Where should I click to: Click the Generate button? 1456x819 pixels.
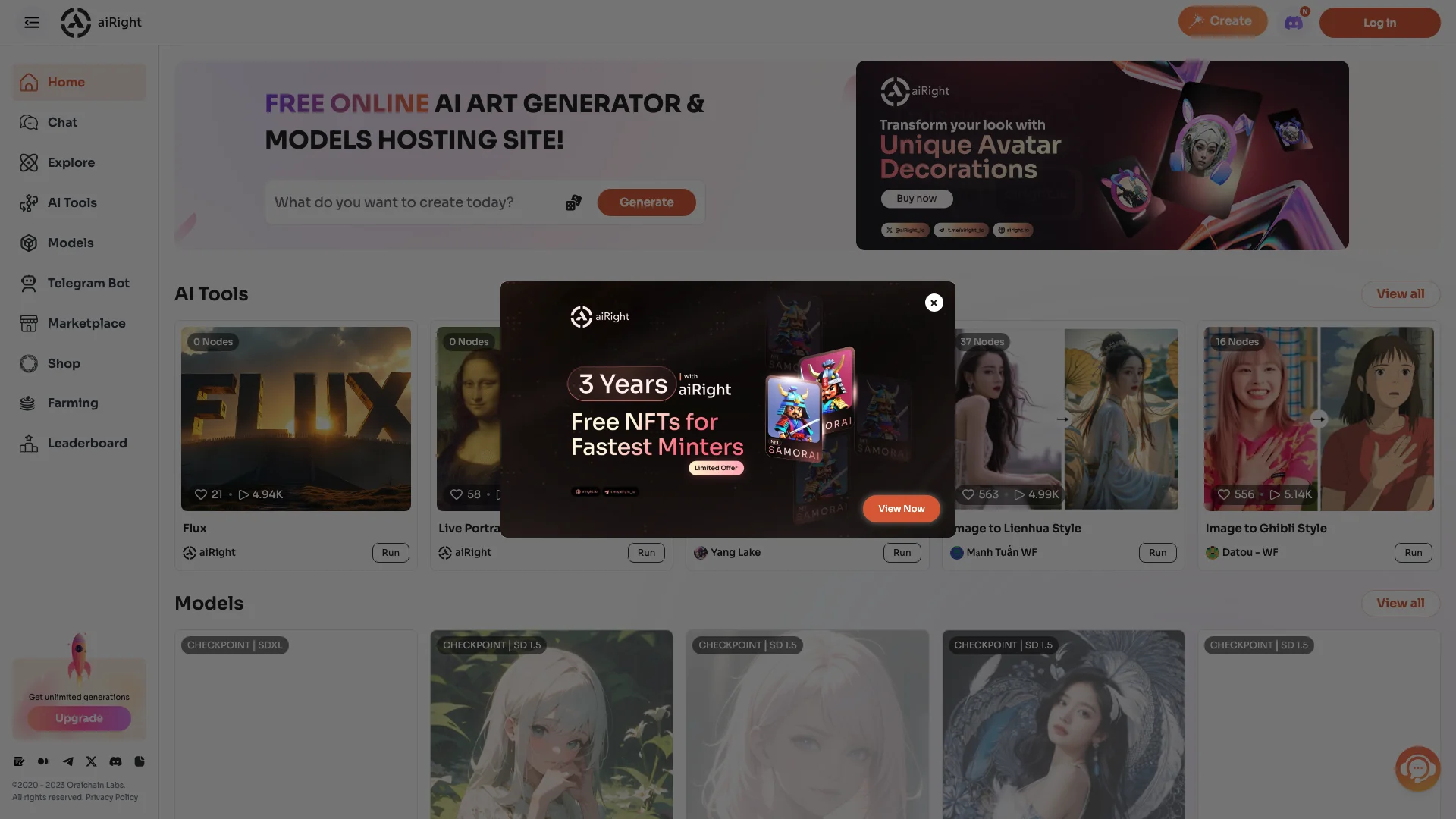coord(647,202)
